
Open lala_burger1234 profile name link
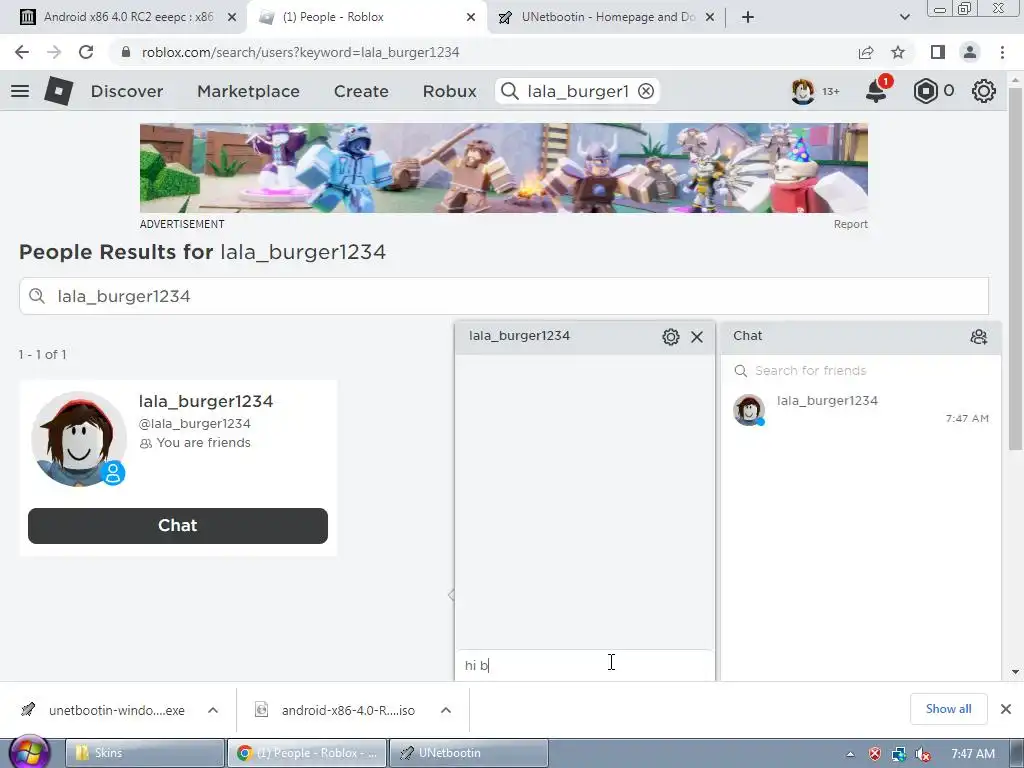coord(206,401)
